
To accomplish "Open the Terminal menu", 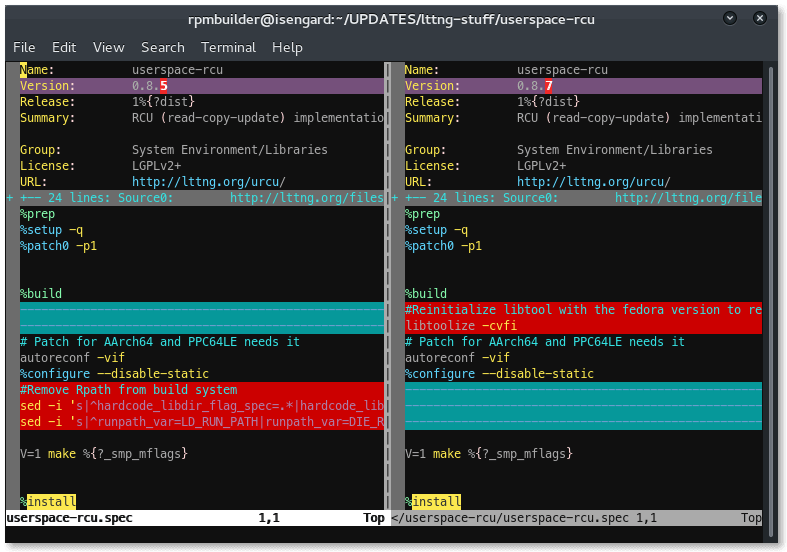I will tap(228, 47).
